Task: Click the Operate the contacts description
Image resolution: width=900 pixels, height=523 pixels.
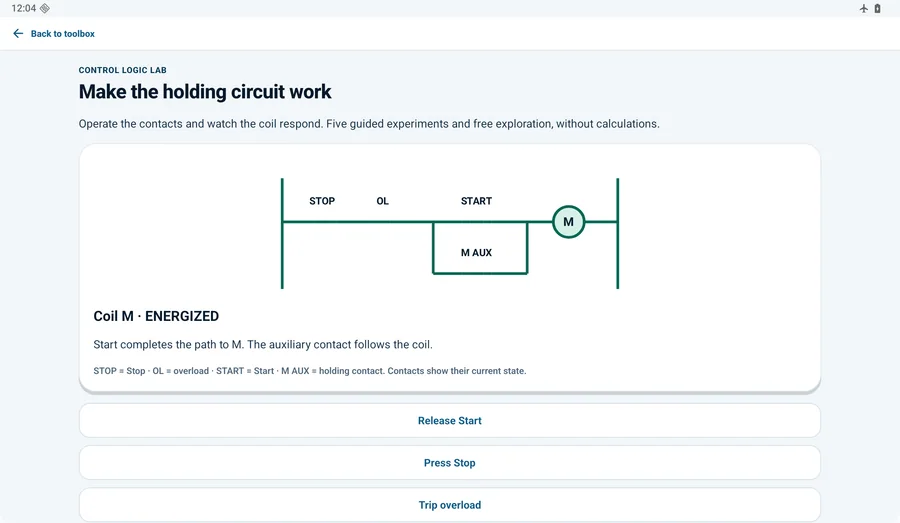Action: pos(369,124)
